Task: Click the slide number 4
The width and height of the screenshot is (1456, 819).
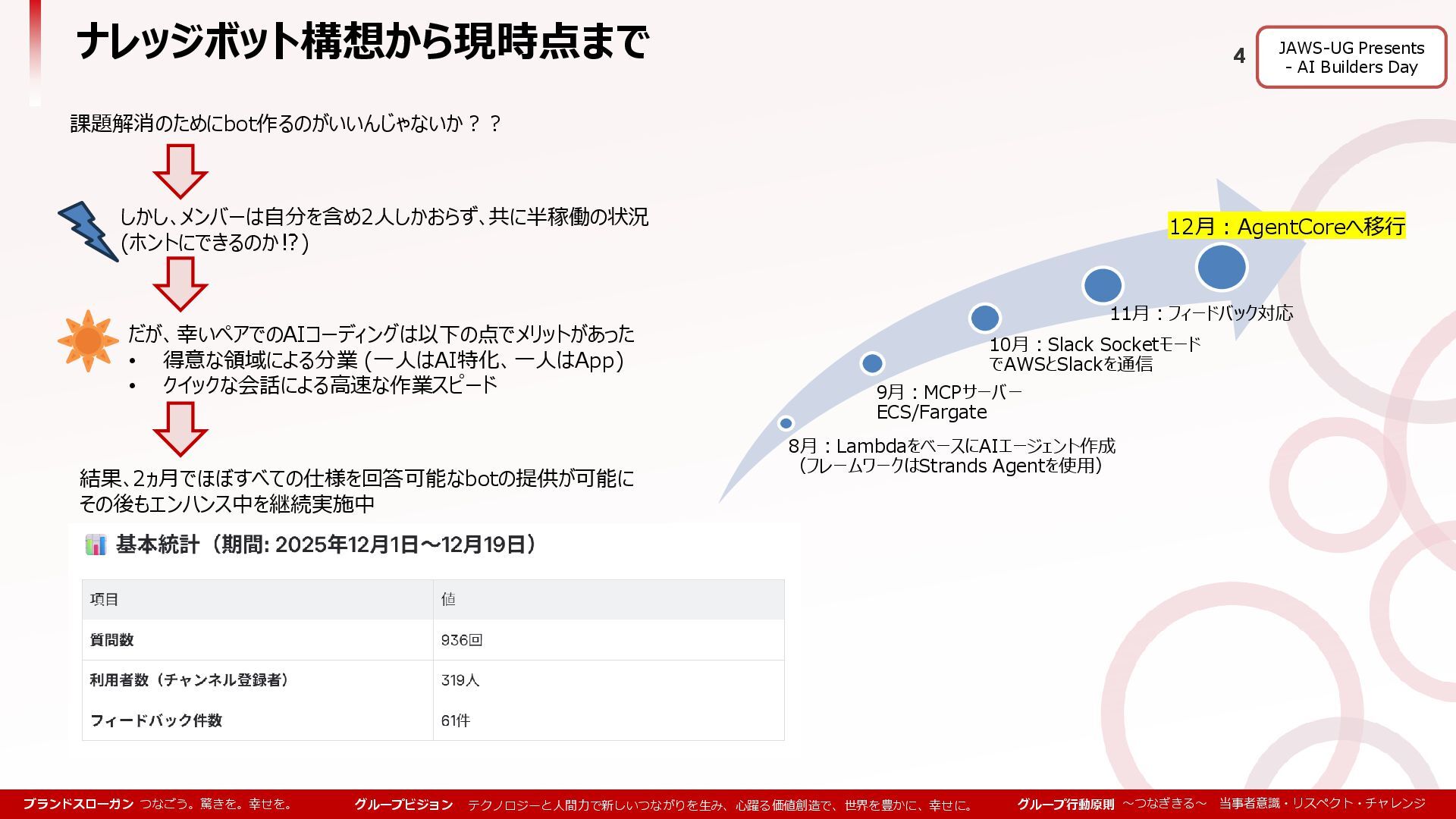Action: point(1239,56)
